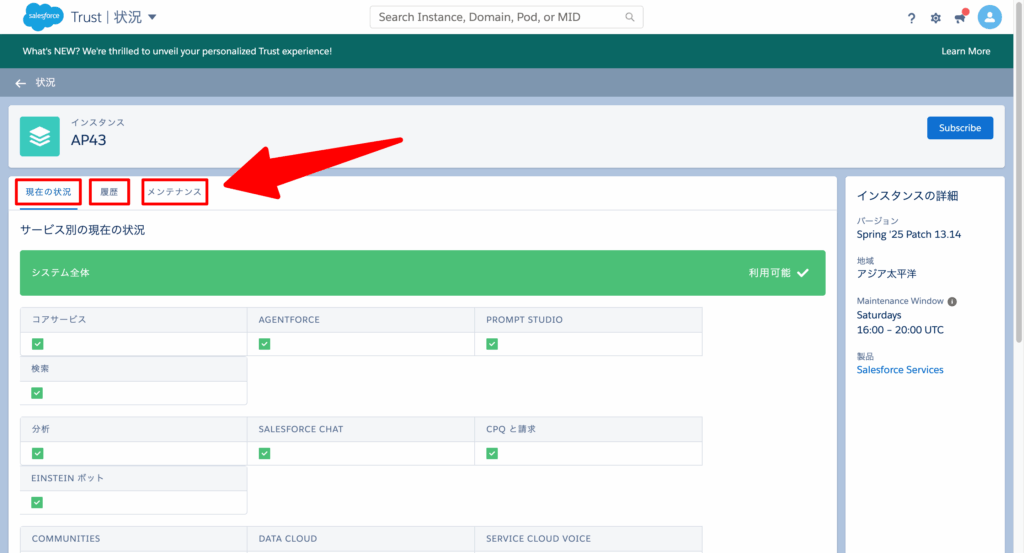Click the コアサービス label
The height and width of the screenshot is (553, 1024).
(x=59, y=320)
